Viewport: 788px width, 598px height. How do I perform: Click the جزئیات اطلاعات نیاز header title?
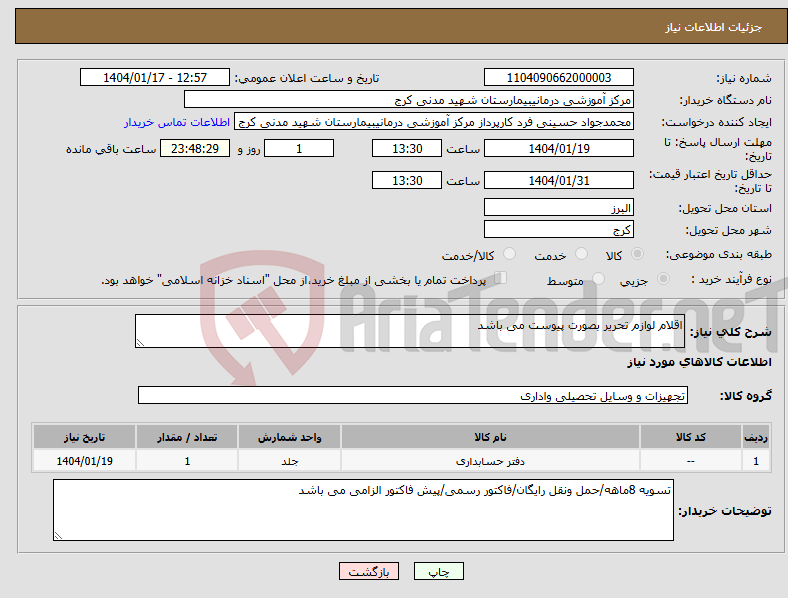tap(714, 27)
